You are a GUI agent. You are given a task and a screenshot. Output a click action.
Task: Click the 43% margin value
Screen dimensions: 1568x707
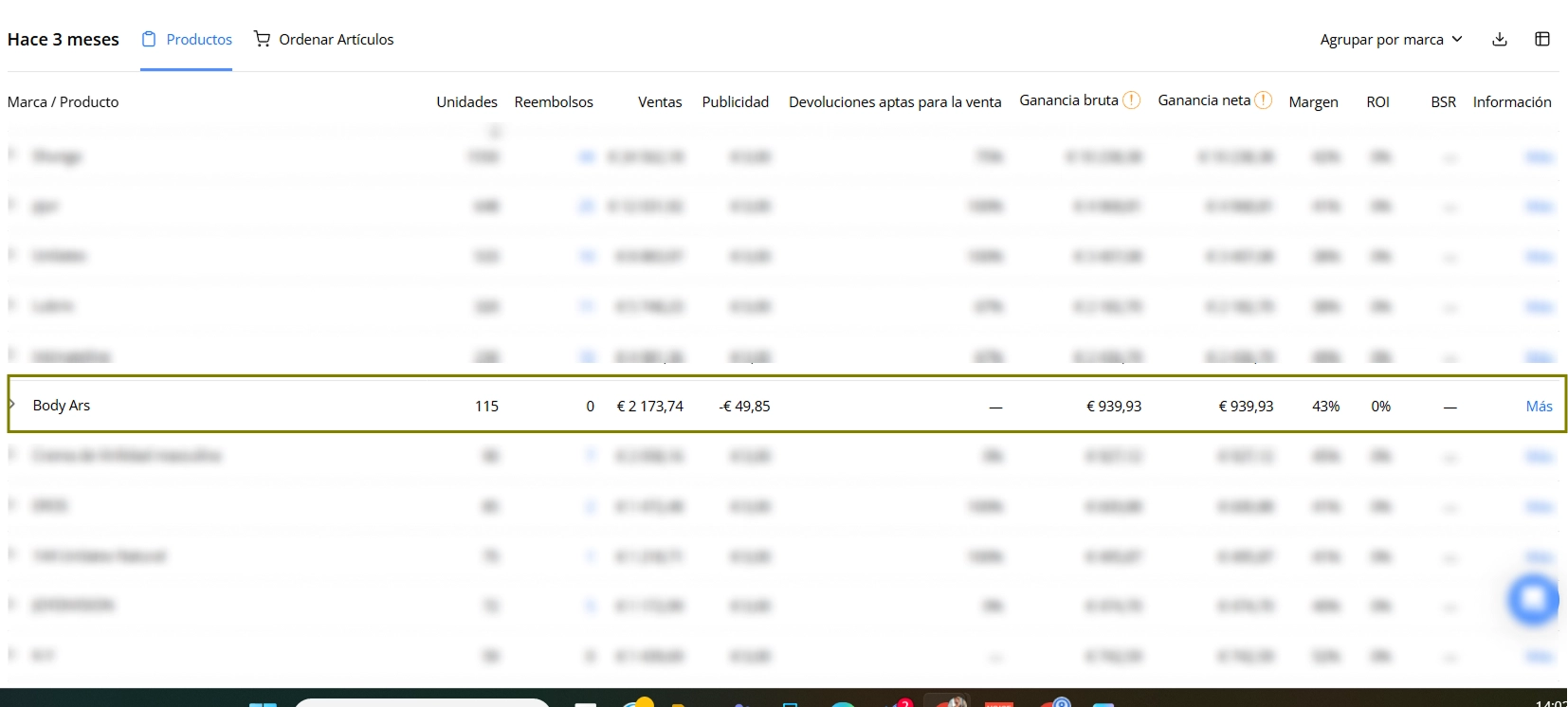point(1325,406)
